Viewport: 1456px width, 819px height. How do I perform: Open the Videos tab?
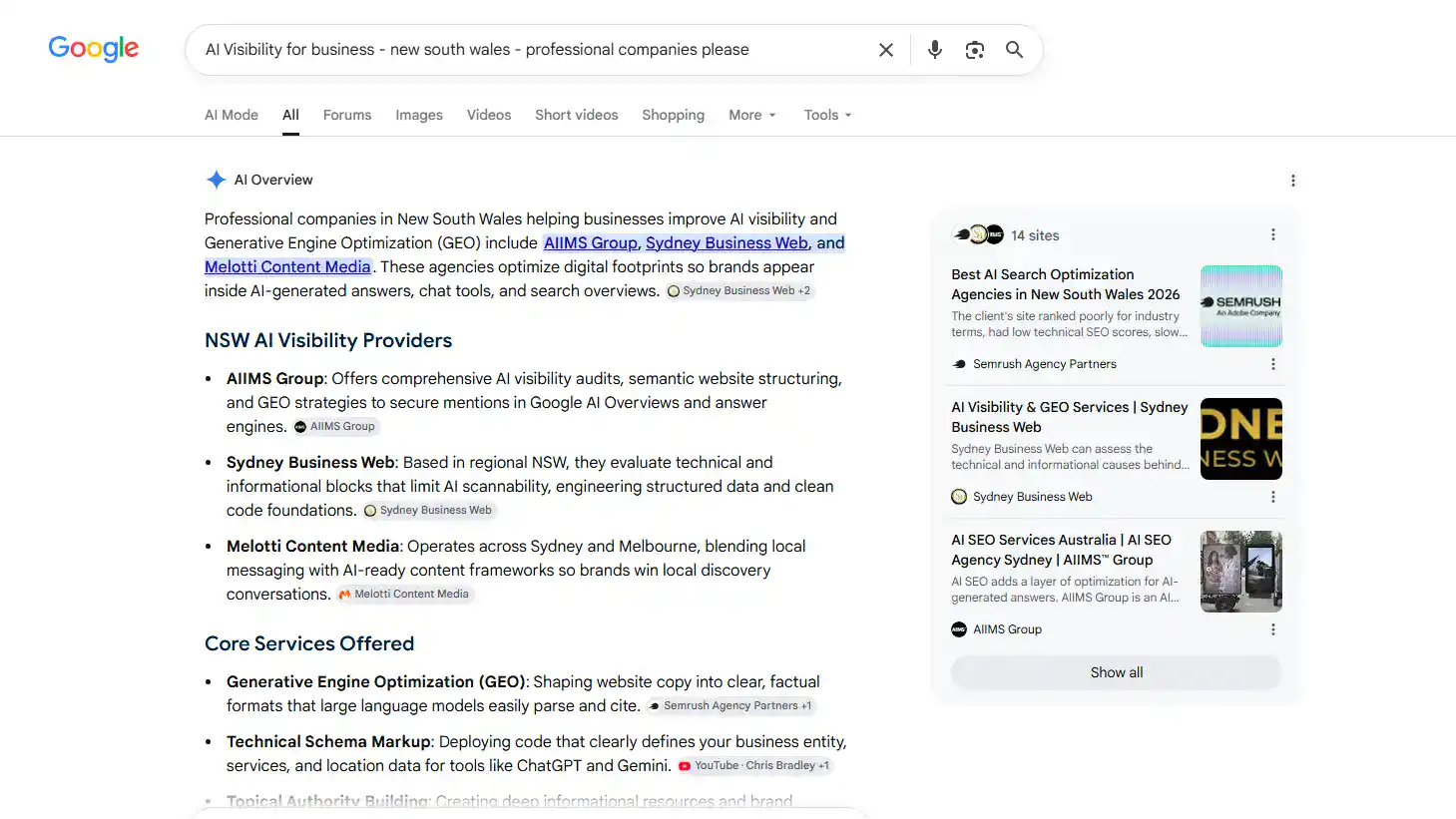(x=489, y=115)
